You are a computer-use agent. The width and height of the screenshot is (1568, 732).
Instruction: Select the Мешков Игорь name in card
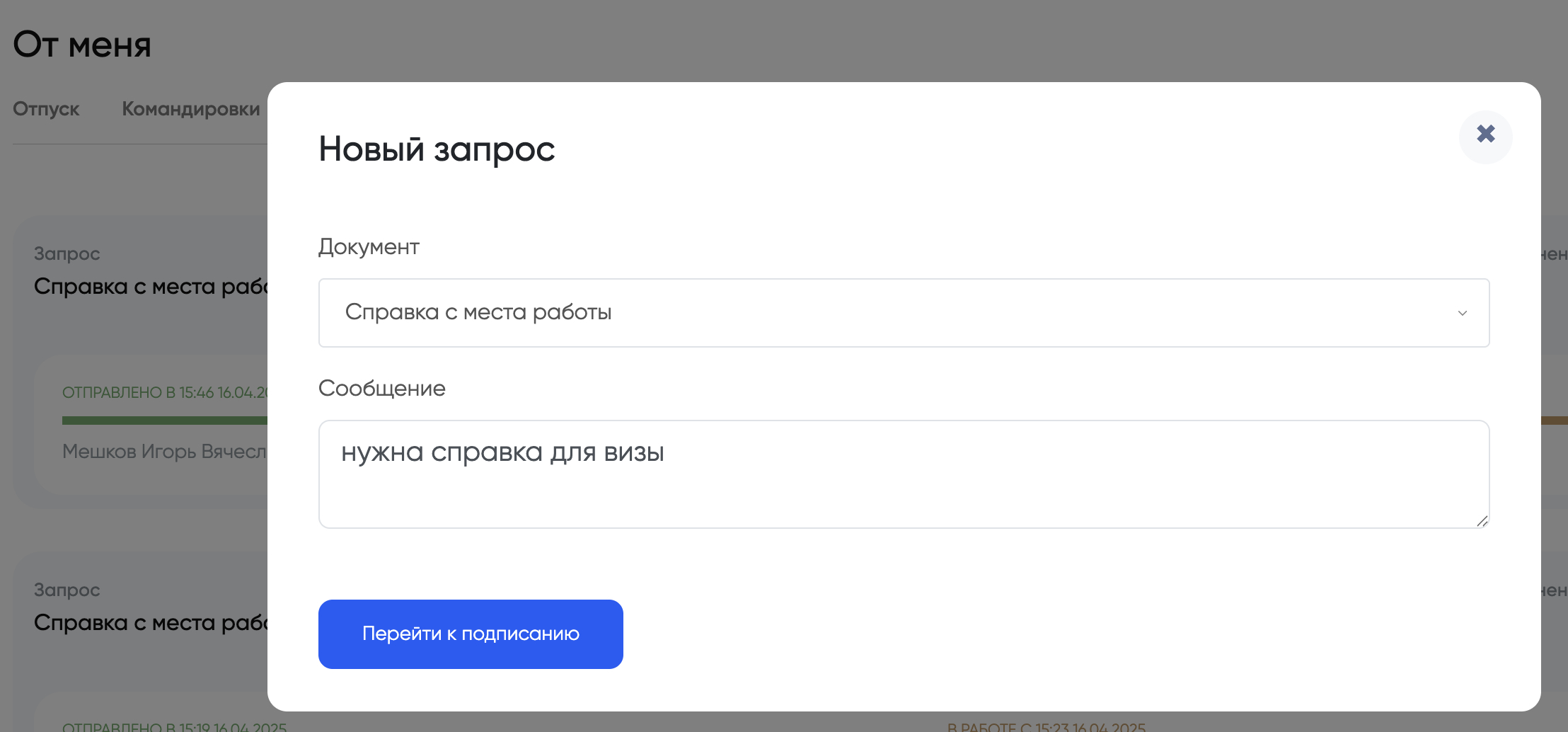pyautogui.click(x=164, y=452)
